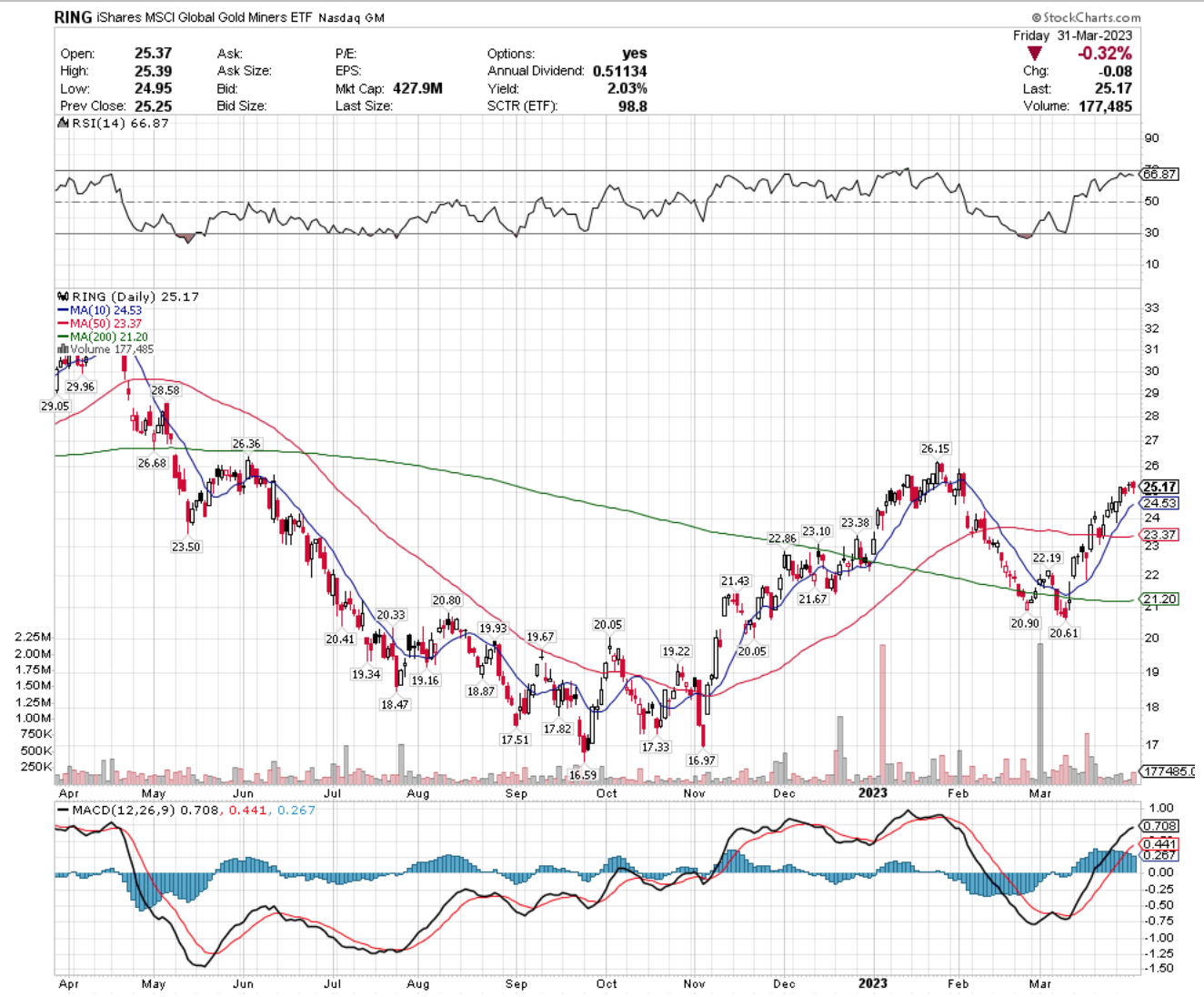This screenshot has height=997, width=1204.
Task: Click the boxed 21.20 MA axis tag
Action: 1160,599
